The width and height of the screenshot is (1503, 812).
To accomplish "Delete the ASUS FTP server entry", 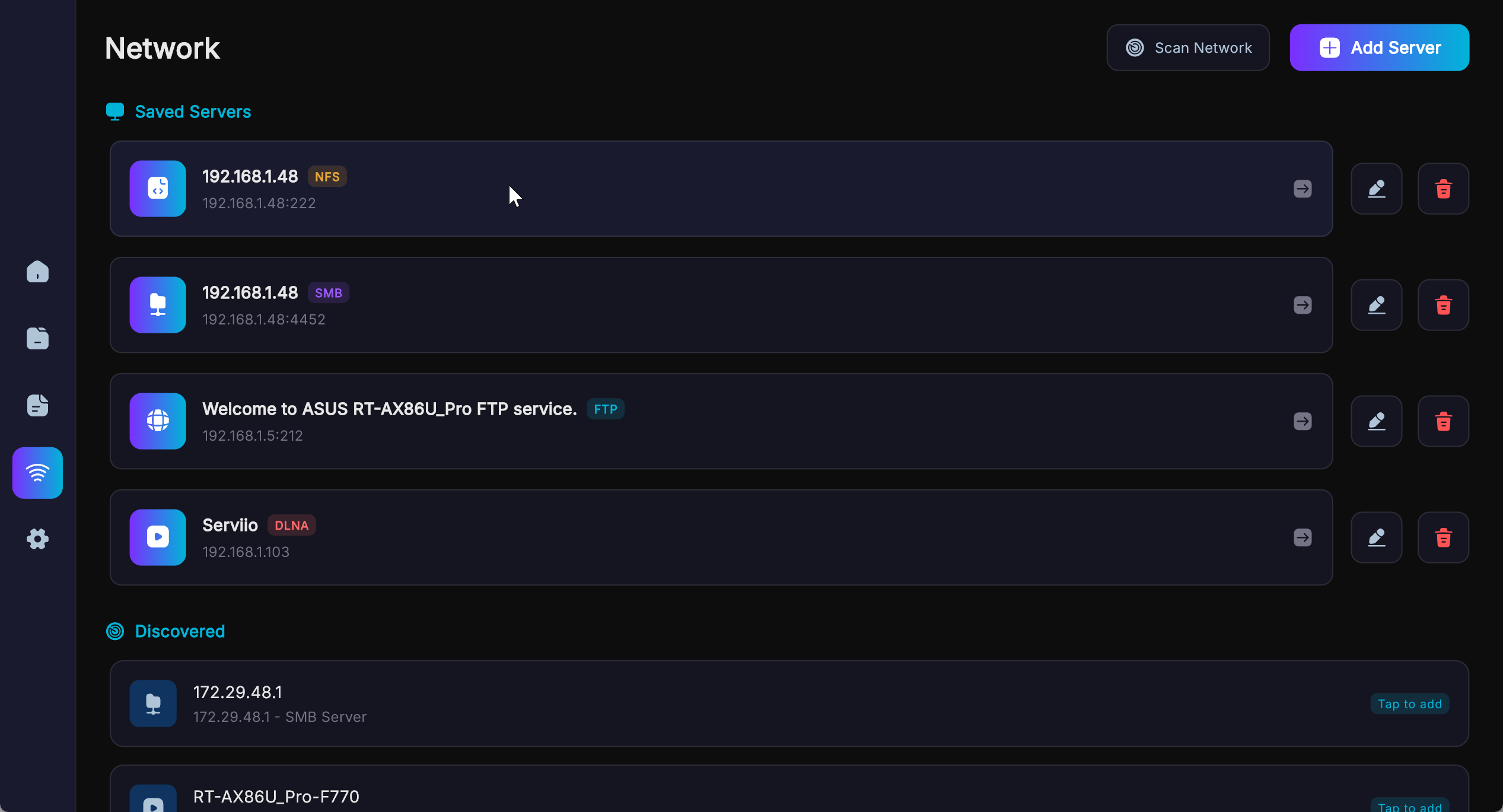I will coord(1443,421).
